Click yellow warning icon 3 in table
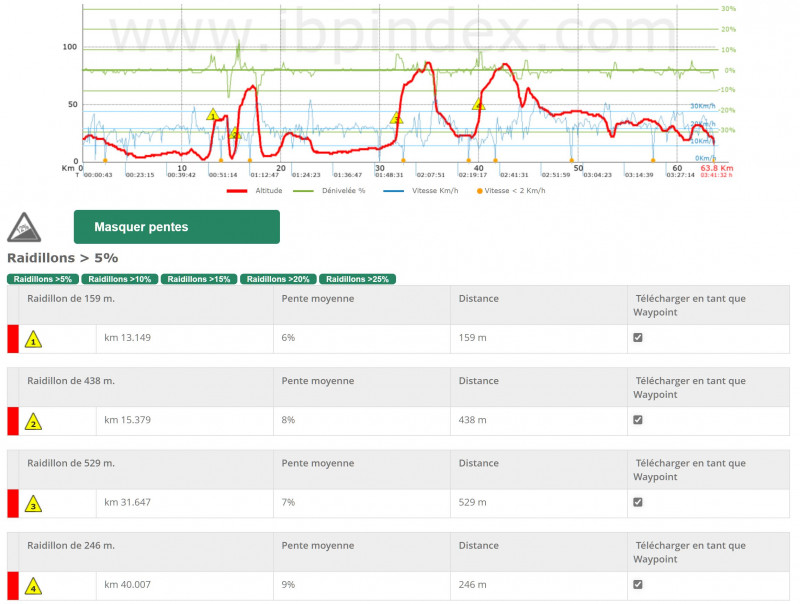The height and width of the screenshot is (604, 800). tap(34, 504)
